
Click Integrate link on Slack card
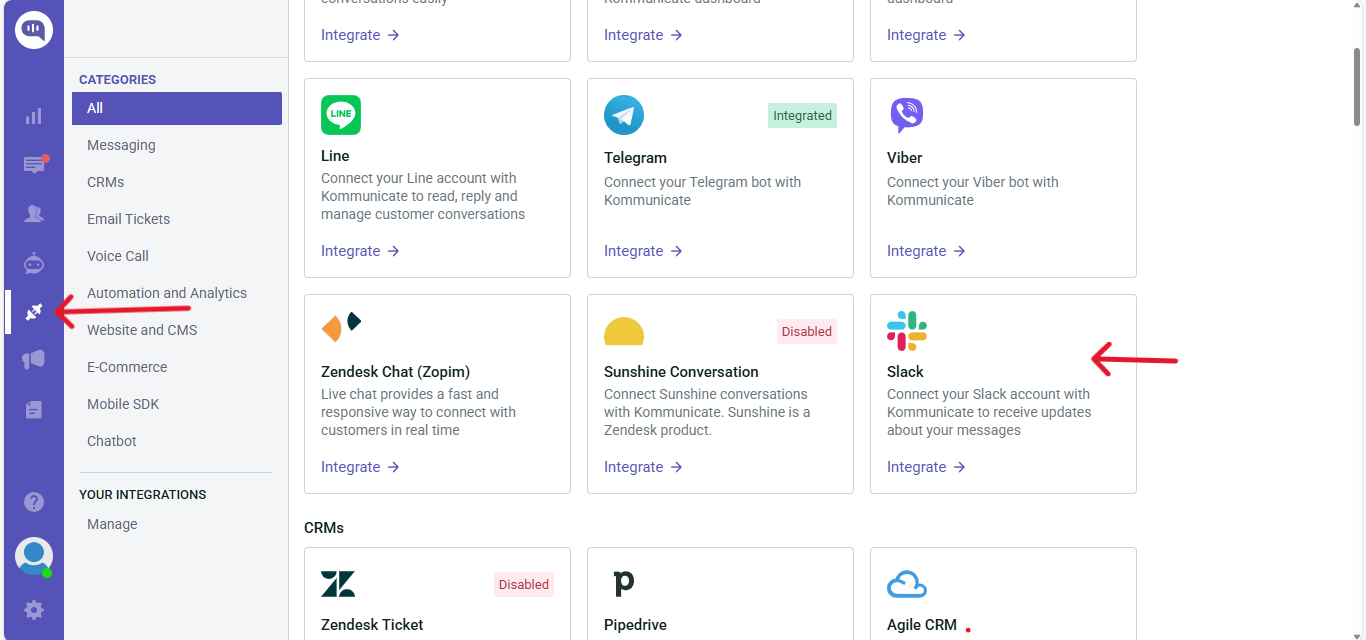click(x=926, y=467)
